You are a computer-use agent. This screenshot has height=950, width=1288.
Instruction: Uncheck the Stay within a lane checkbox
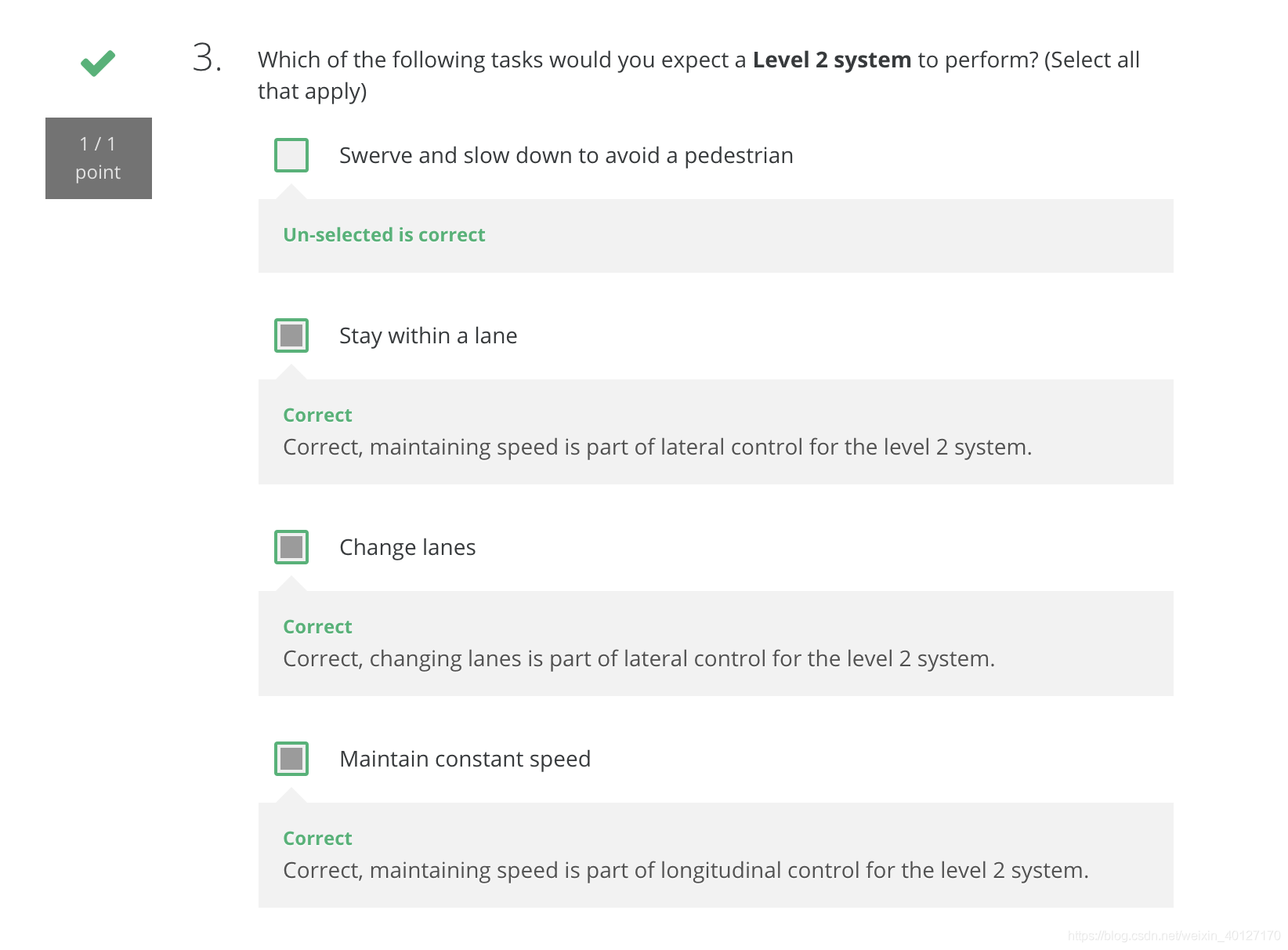(x=291, y=335)
